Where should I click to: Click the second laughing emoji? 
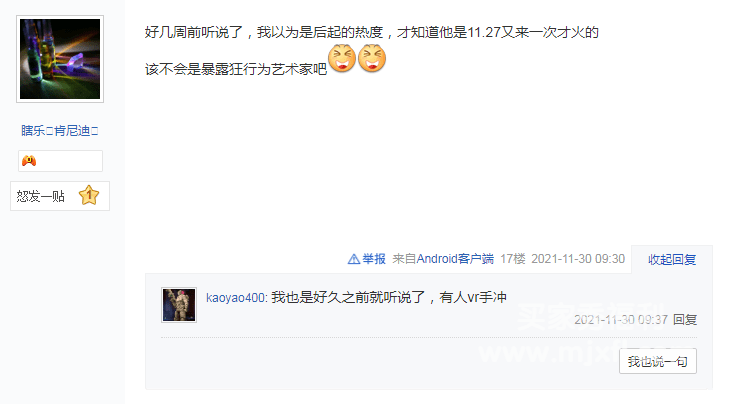[x=372, y=58]
